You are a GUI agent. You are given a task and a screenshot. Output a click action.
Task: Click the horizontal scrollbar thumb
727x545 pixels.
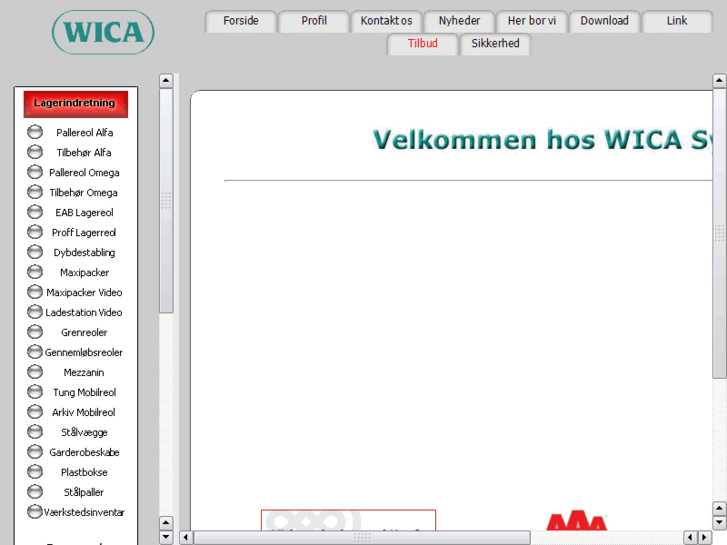point(362,537)
